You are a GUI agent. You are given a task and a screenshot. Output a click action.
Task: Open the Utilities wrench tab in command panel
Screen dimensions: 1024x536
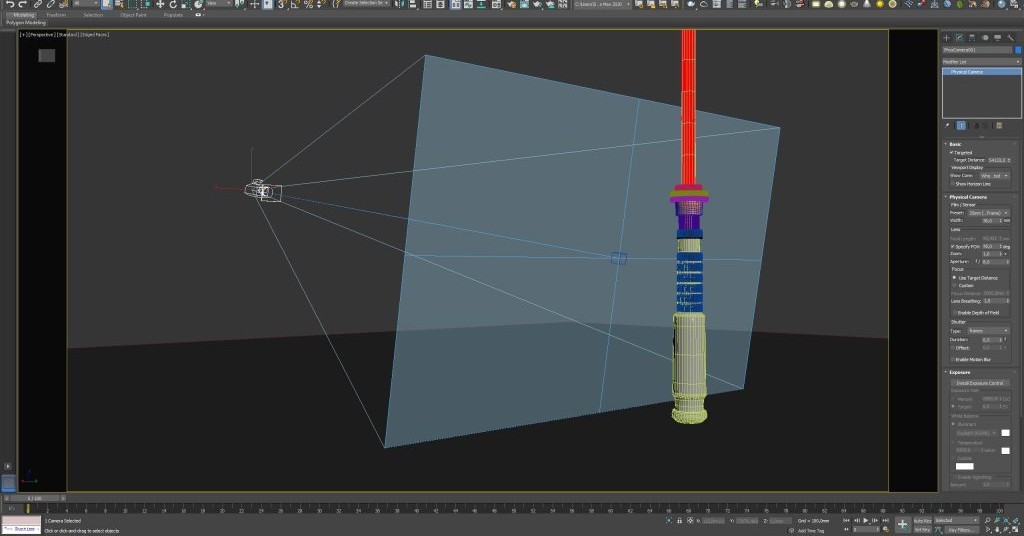(x=1010, y=38)
